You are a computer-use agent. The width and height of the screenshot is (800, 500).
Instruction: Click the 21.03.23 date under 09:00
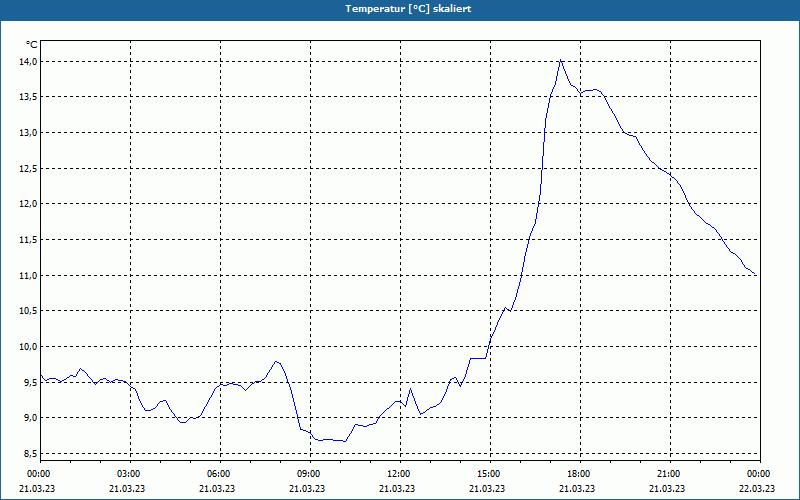pyautogui.click(x=307, y=489)
